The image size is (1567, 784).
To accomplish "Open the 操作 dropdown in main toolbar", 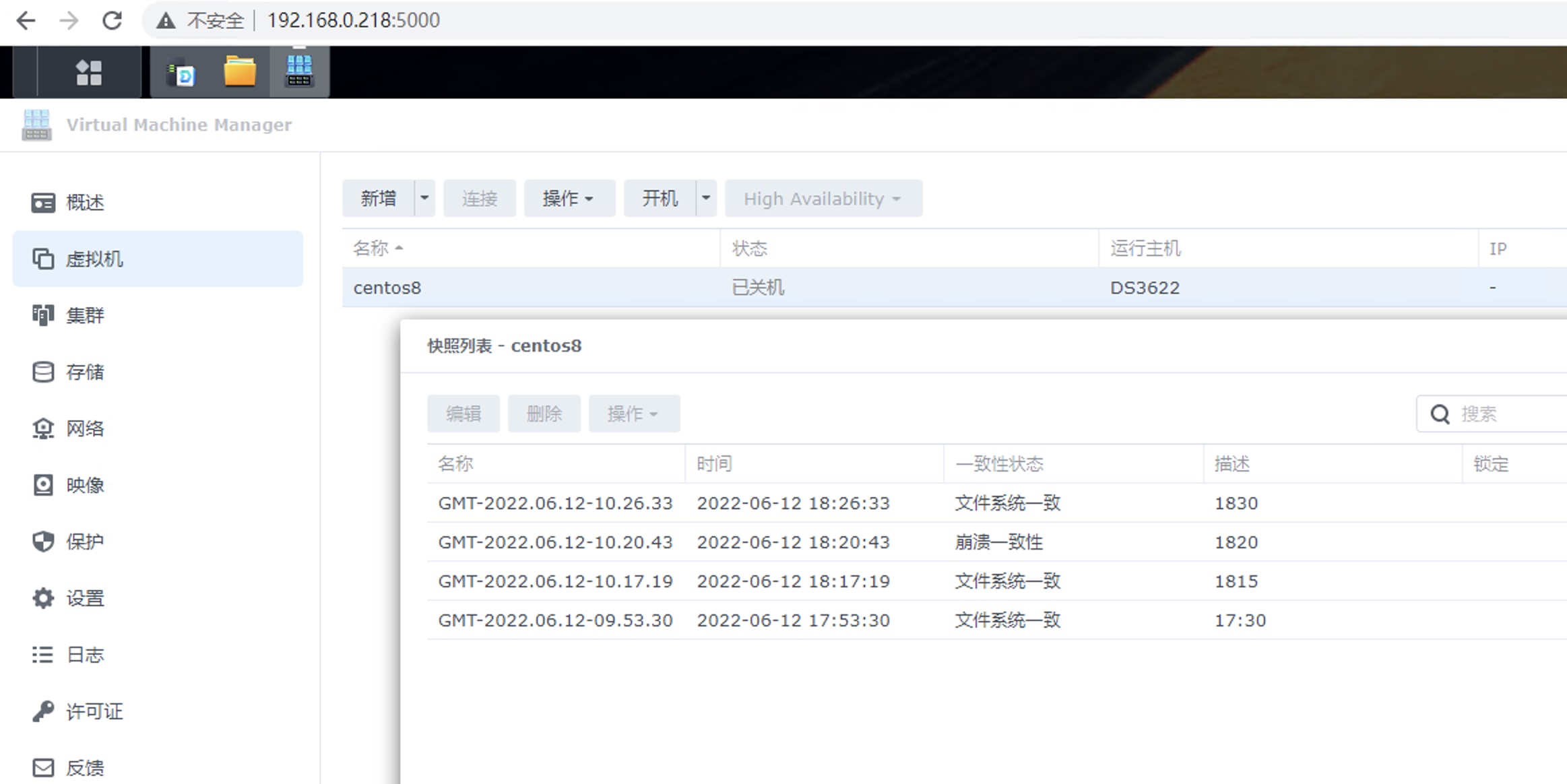I will [x=569, y=198].
